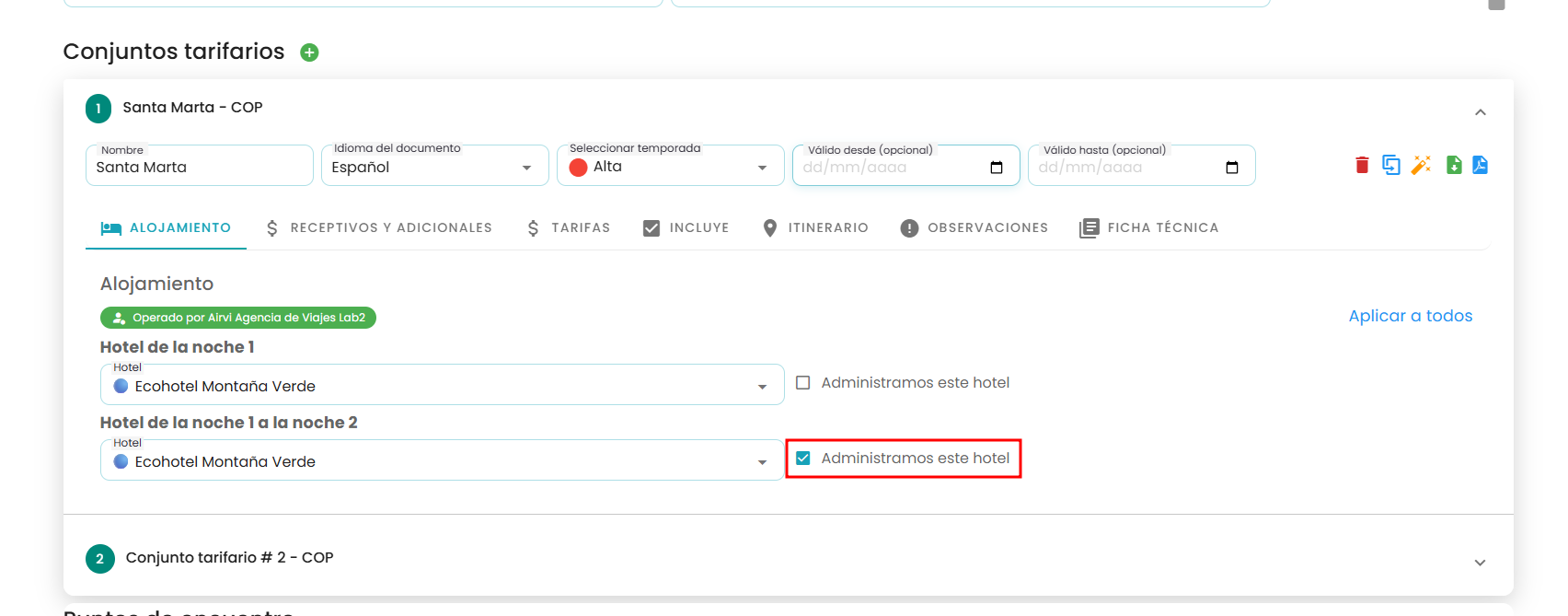The image size is (1568, 616).
Task: Go to Ficha Técnica tab
Action: [1149, 228]
